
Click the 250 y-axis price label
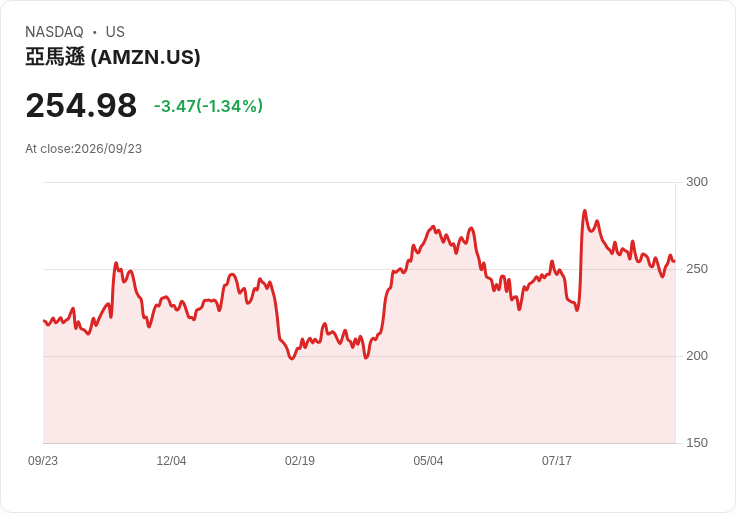[x=697, y=269]
